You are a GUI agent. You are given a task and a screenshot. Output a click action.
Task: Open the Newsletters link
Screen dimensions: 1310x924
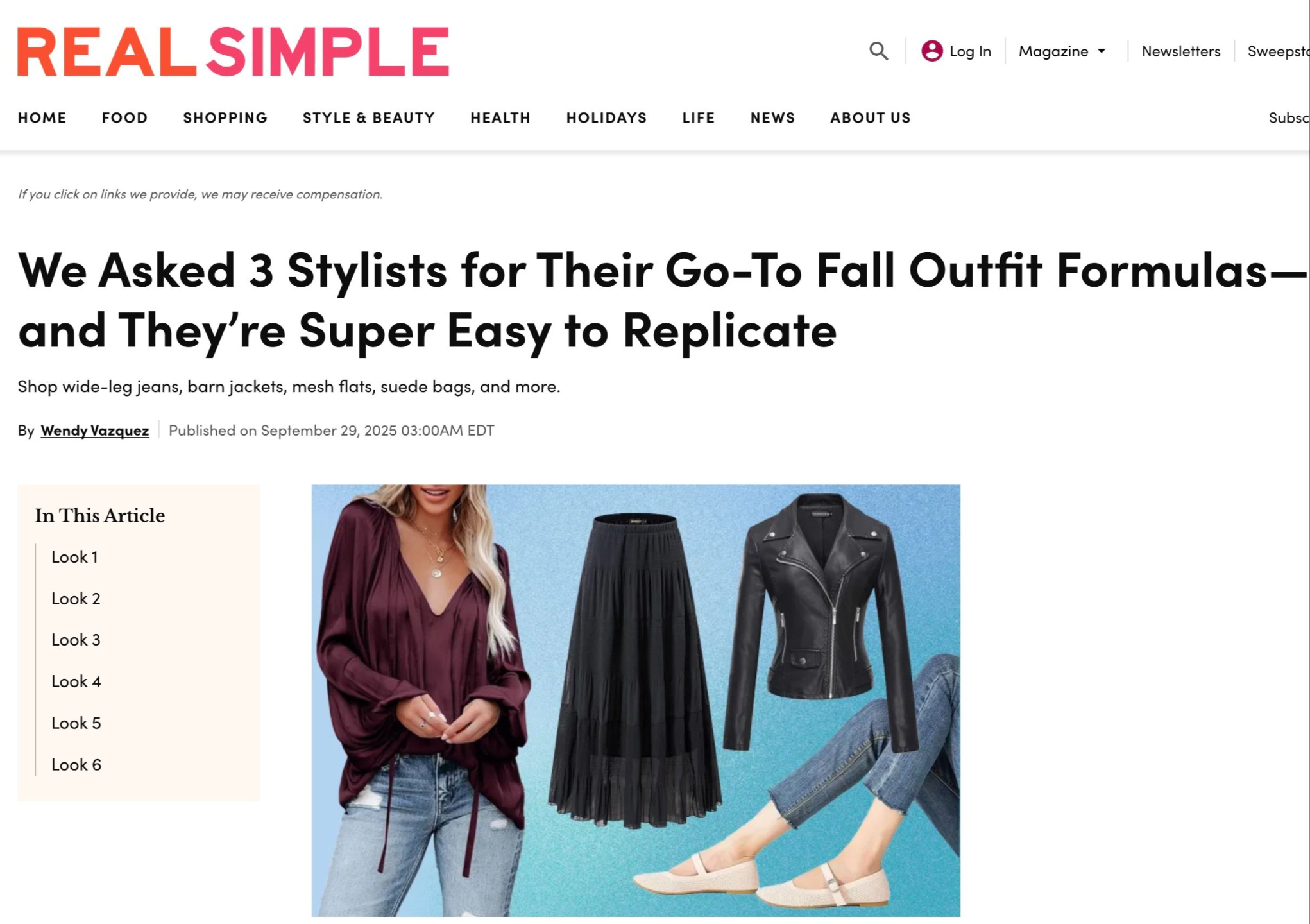click(x=1180, y=51)
